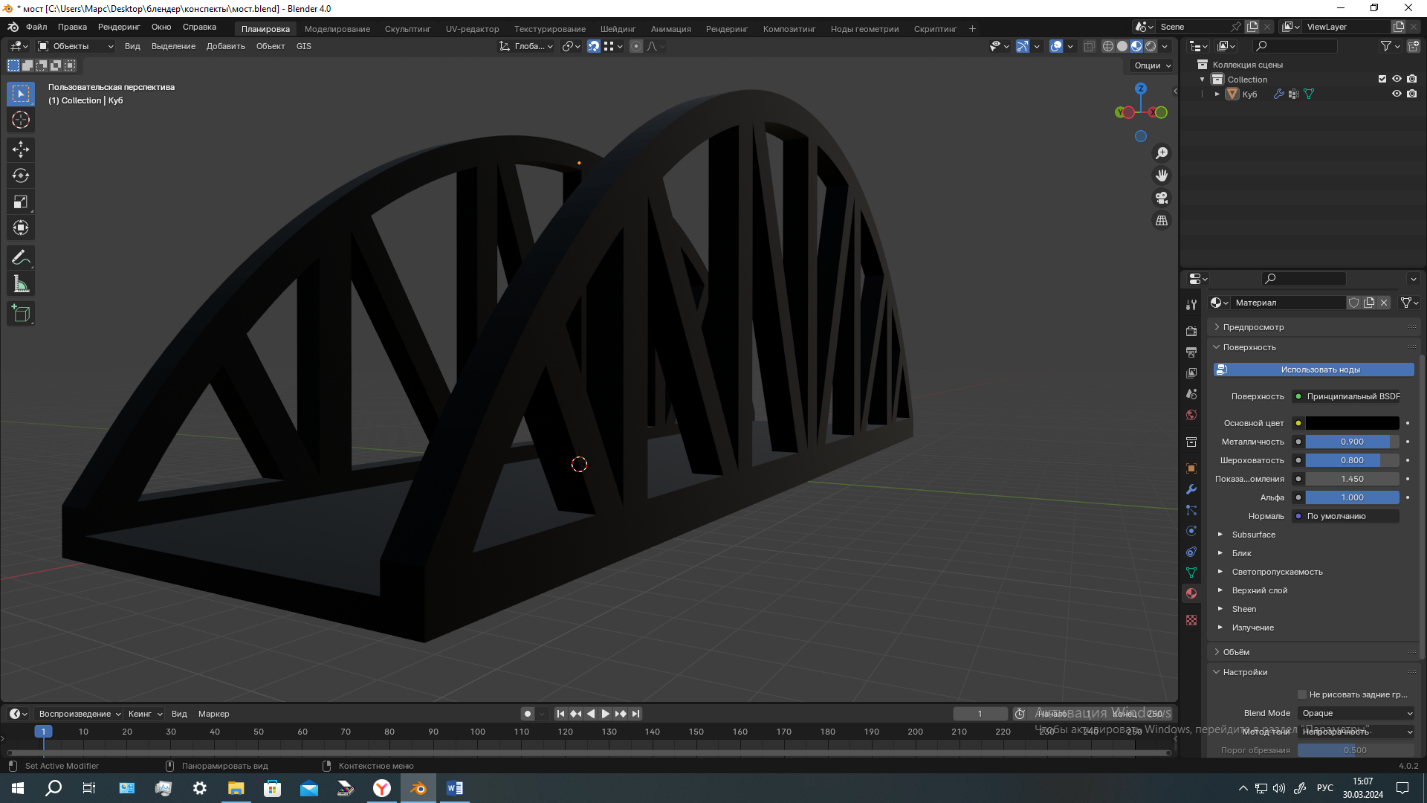Enable the backface culling checkbox

pyautogui.click(x=1302, y=694)
